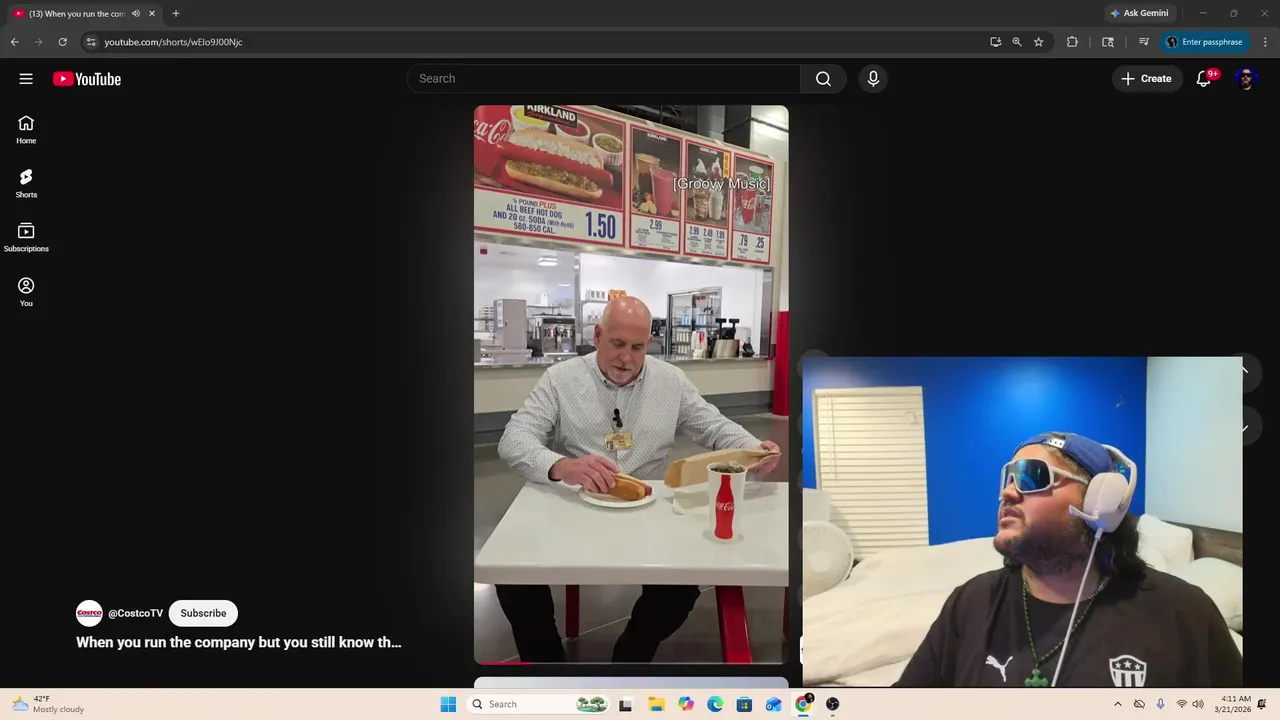Screen dimensions: 1280x720
Task: Open Task View on the taskbar
Action: tap(626, 704)
